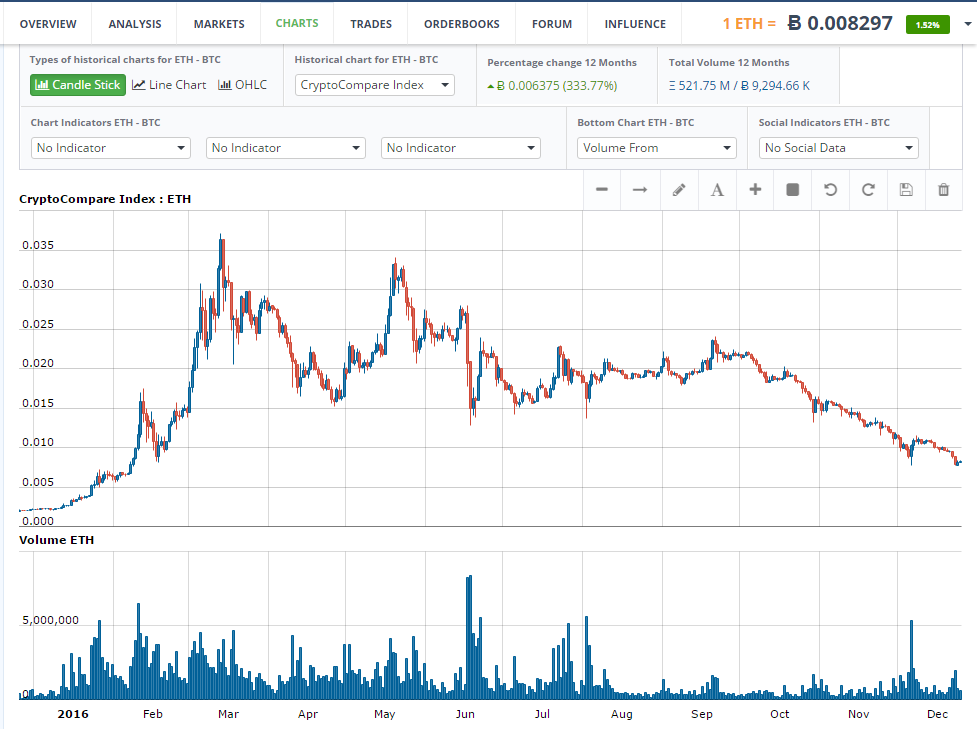This screenshot has width=977, height=729.
Task: Select the horizontal line drawing tool
Action: click(602, 190)
